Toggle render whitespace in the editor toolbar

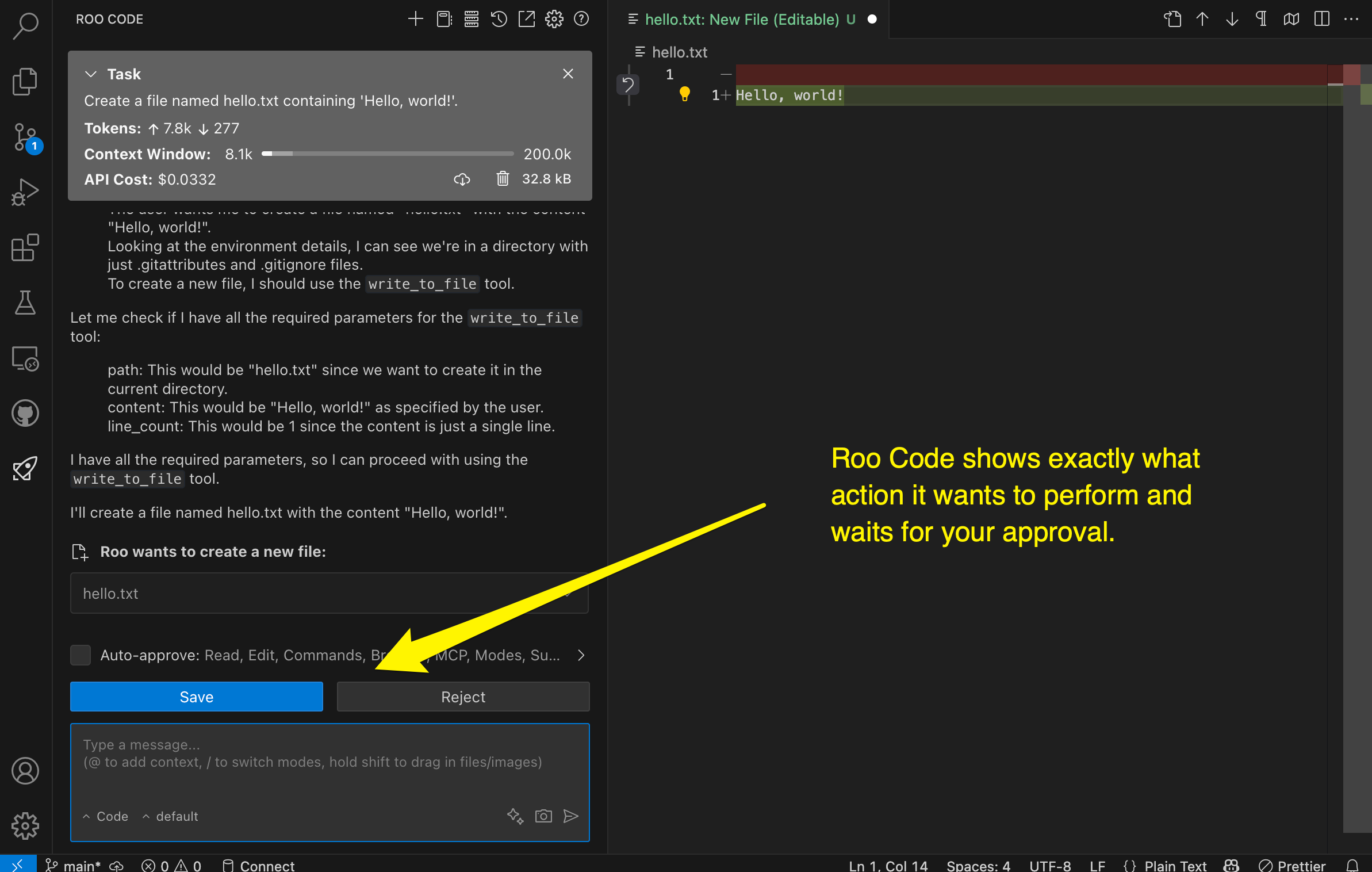pos(1261,19)
